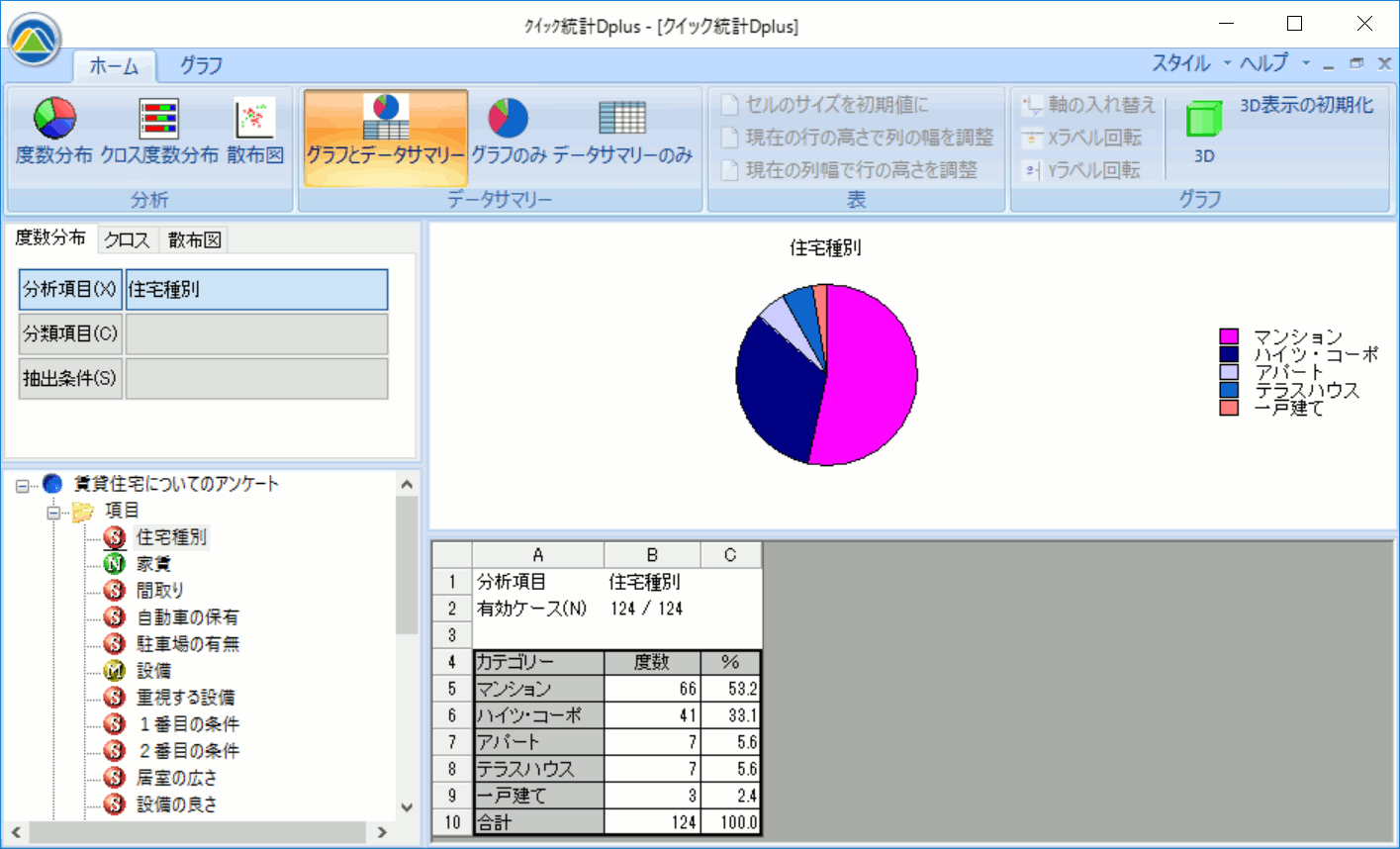The height and width of the screenshot is (849, 1400).
Task: Select the クロス panel tab
Action: click(127, 239)
